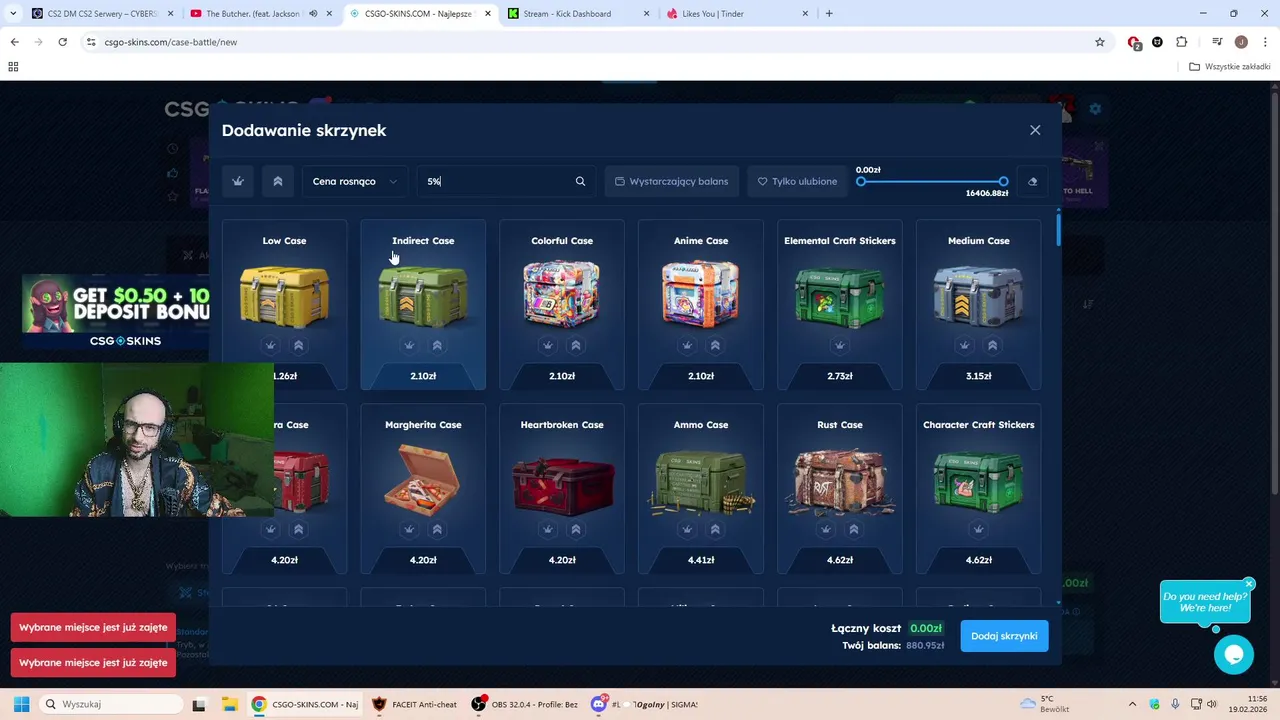Select the Margherita Case card
This screenshot has width=1280, height=720.
pyautogui.click(x=423, y=489)
